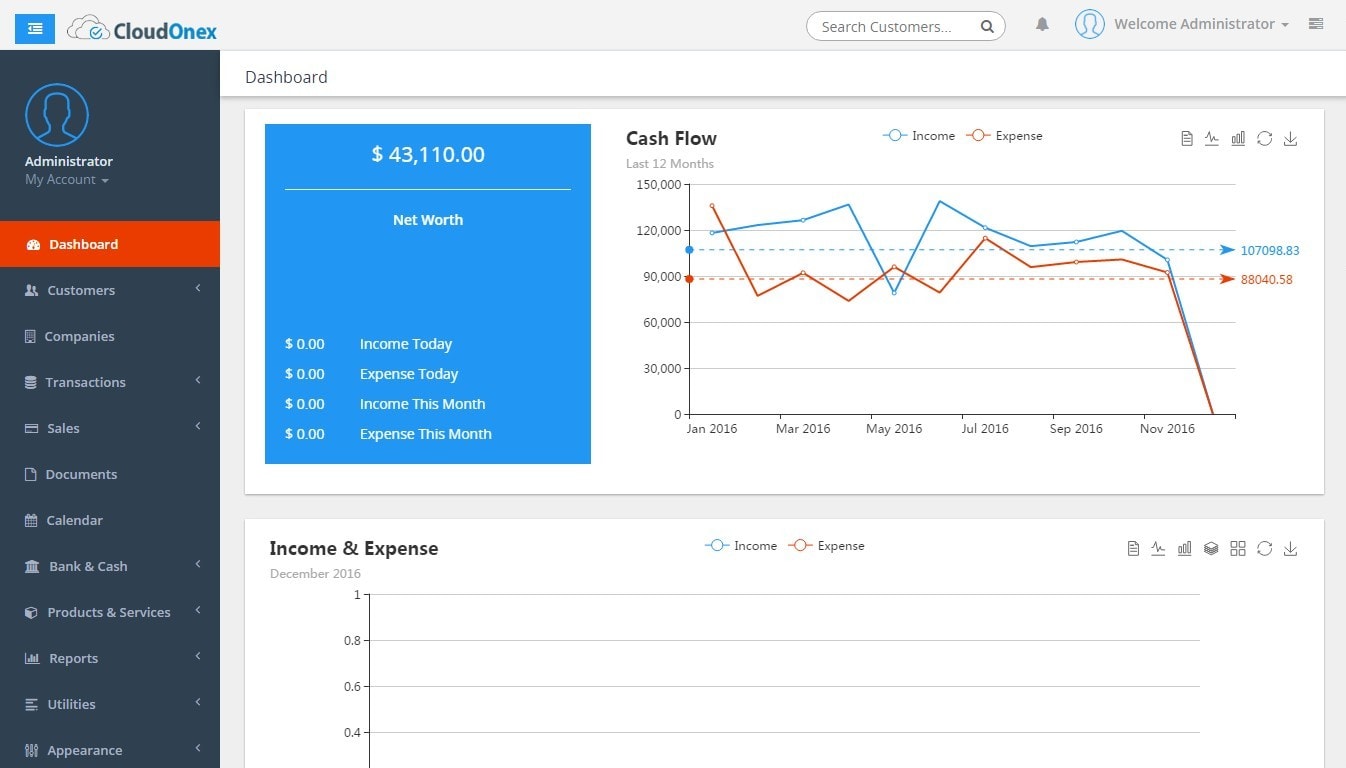Toggle Expense series in Income & Expense legend
This screenshot has height=768, width=1346.
826,546
